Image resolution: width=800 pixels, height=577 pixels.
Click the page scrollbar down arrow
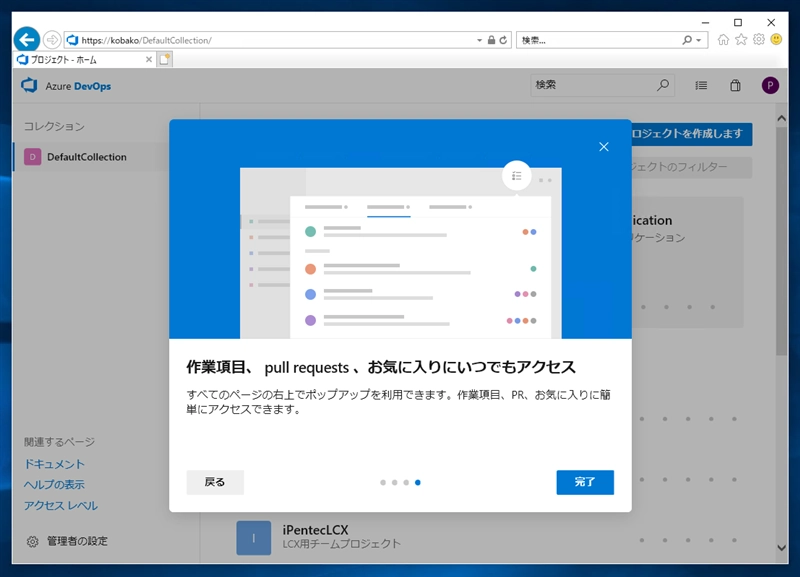pos(781,548)
